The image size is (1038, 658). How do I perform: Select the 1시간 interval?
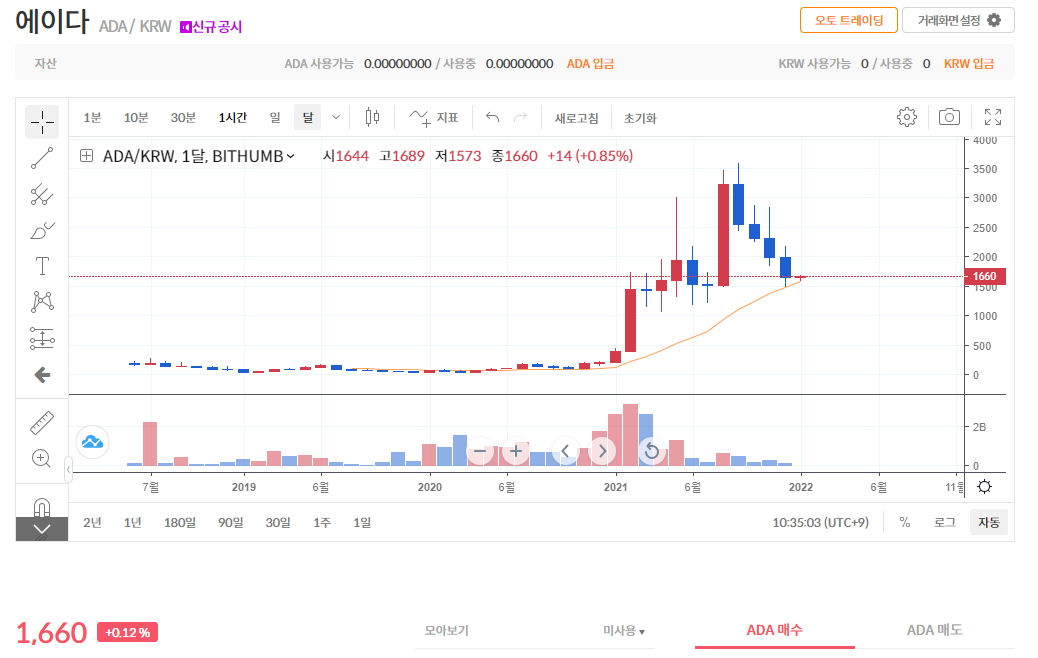[x=232, y=118]
